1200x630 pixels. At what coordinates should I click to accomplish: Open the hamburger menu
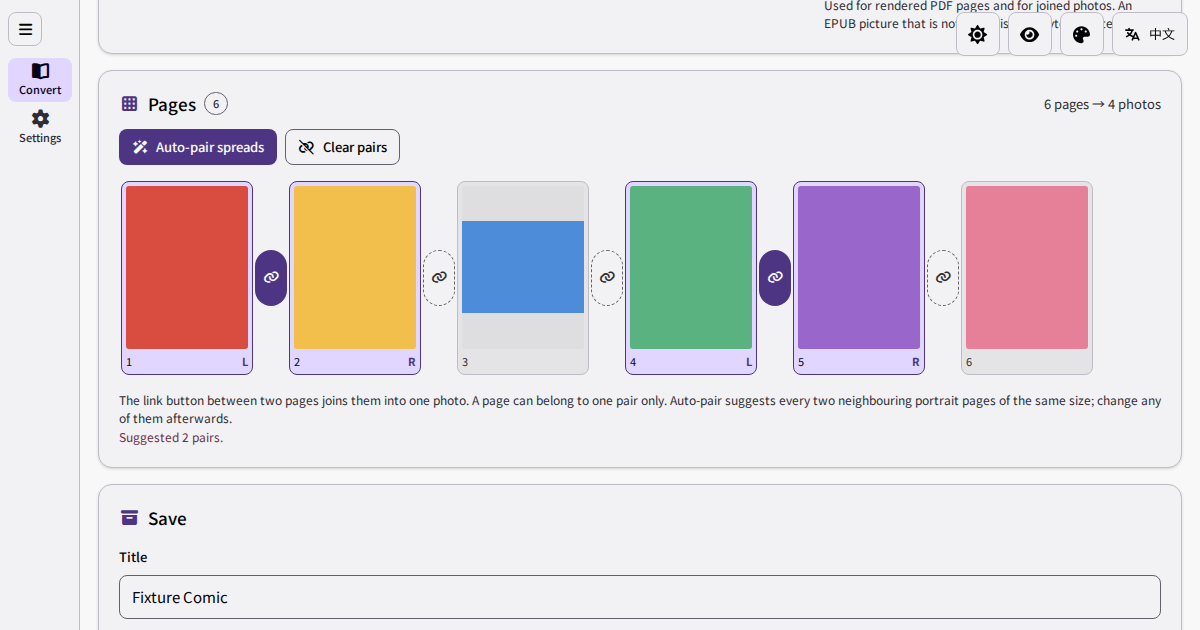pos(25,29)
